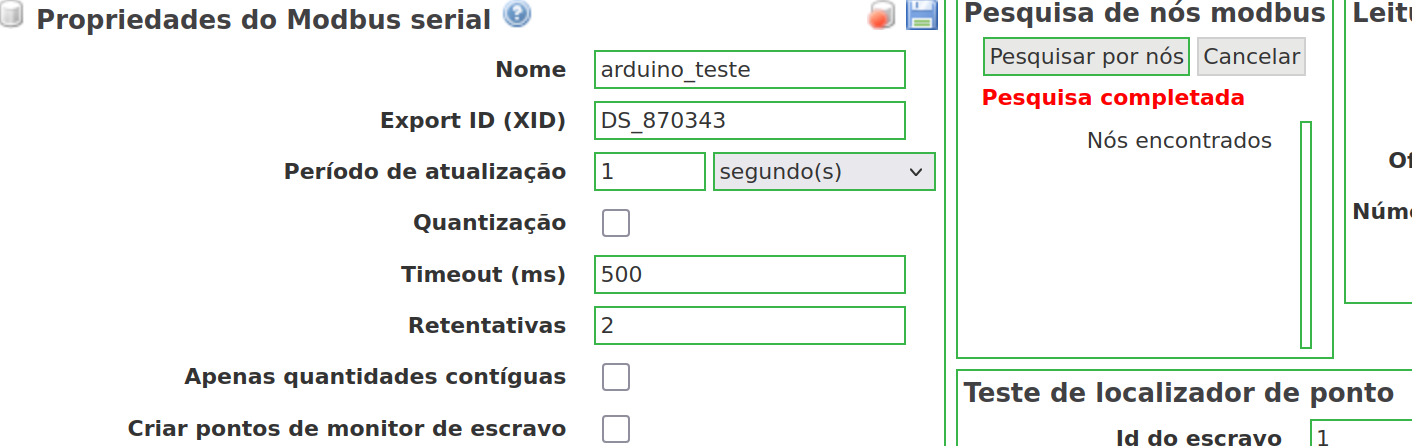Toggle the Quantização checkbox
Viewport: 1412px width, 446px height.
point(616,223)
